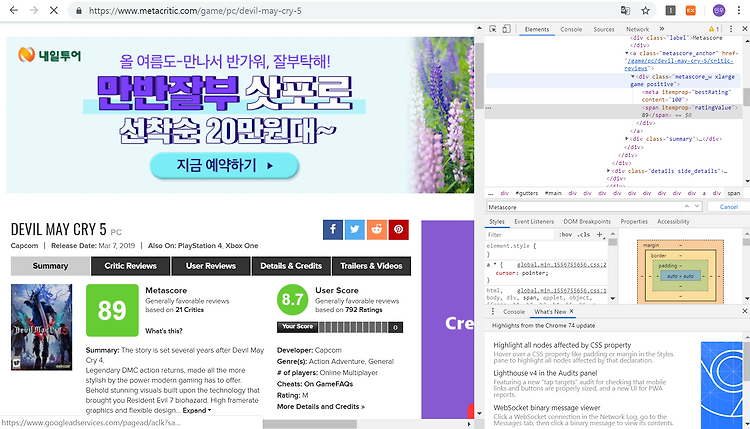The width and height of the screenshot is (750, 429).
Task: Click the Devil May Cry 5 cover thumbnail
Action: 42,327
